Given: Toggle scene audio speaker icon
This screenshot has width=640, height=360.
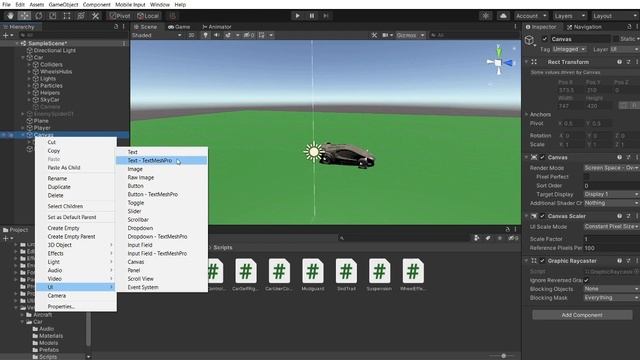Looking at the screenshot, I should [216, 35].
